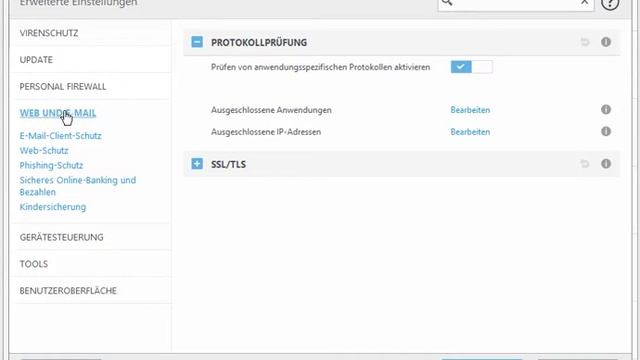The image size is (640, 360).
Task: Open the TOOLS category
Action: [34, 264]
